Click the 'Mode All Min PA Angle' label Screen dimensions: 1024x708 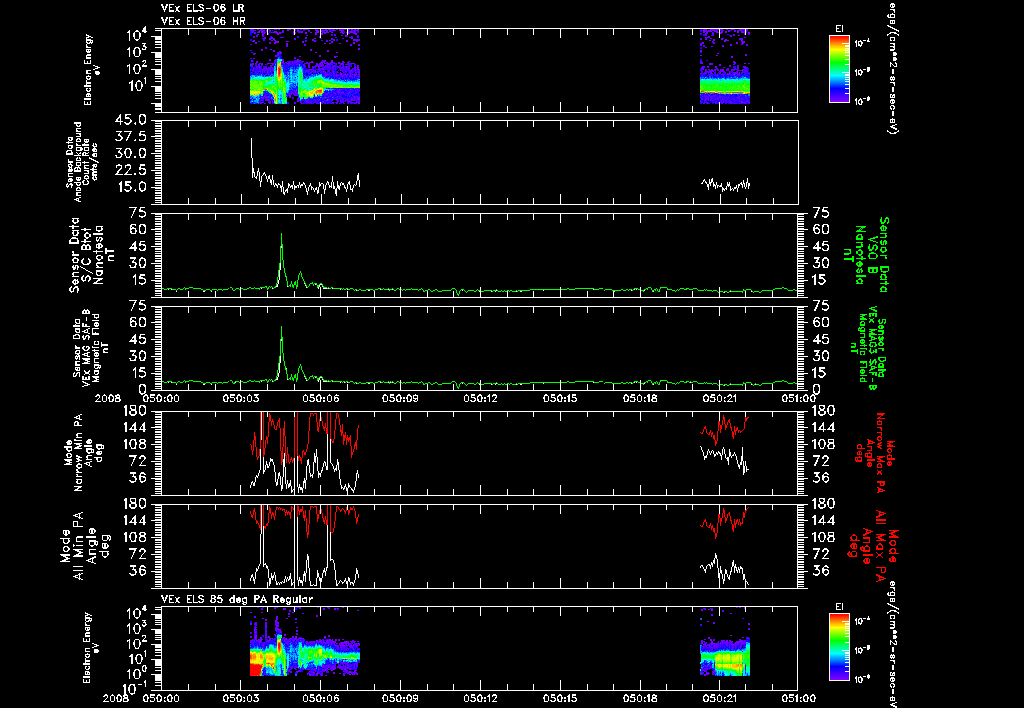[87, 545]
